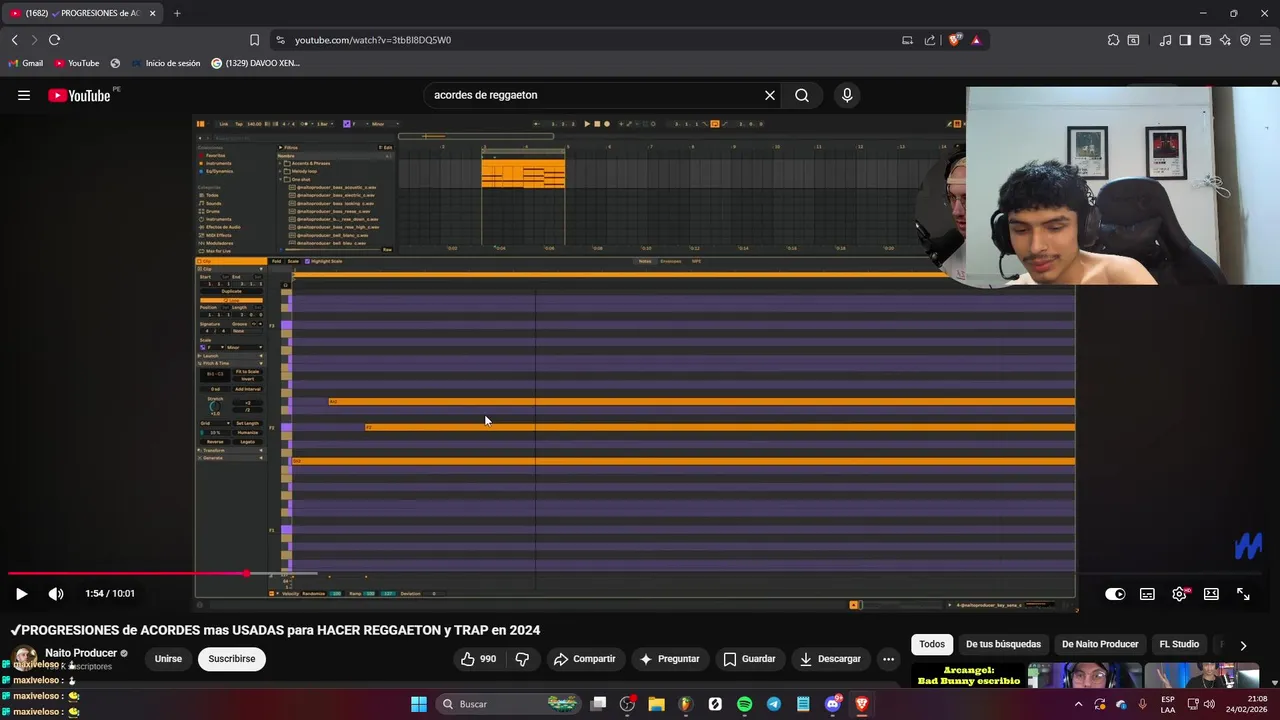Start voice search with microphone

[x=847, y=95]
